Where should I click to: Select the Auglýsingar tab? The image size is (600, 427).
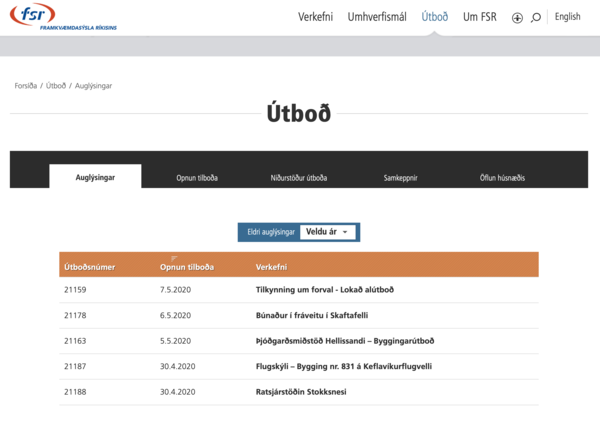coord(96,177)
